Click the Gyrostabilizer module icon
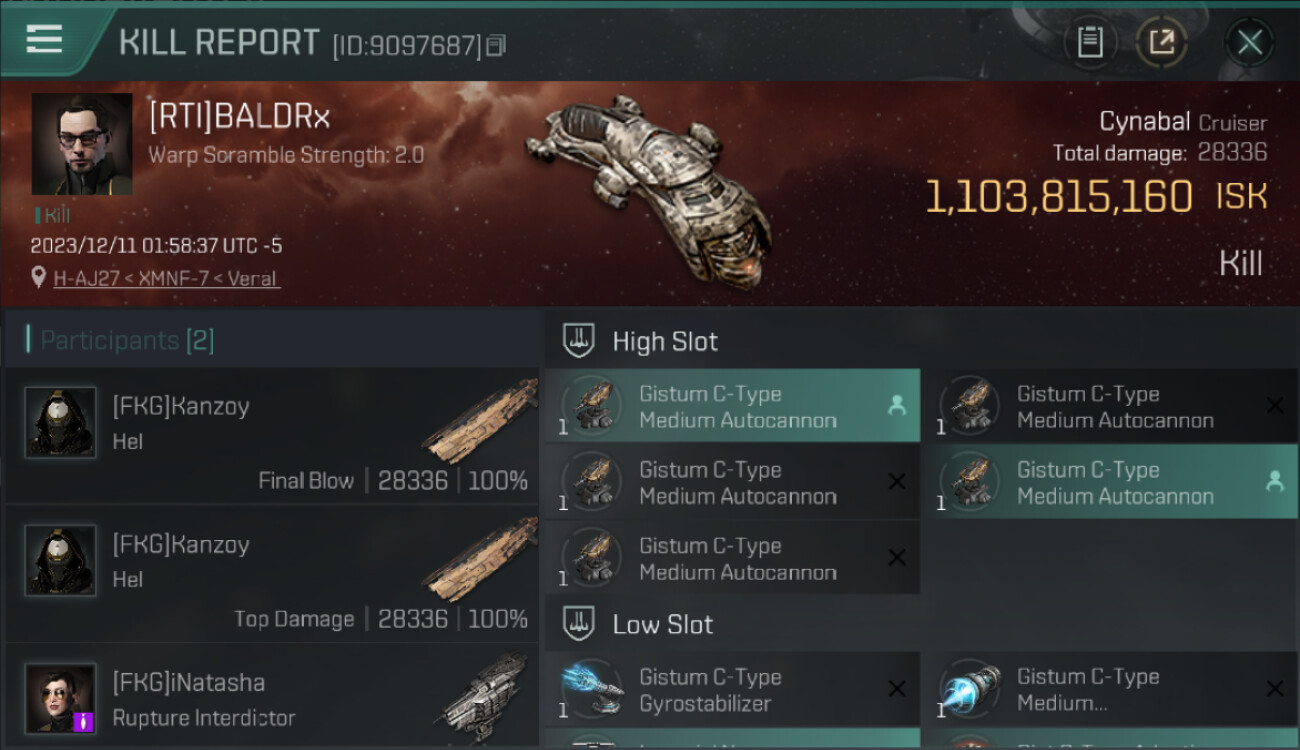Image resolution: width=1300 pixels, height=750 pixels. (x=592, y=689)
